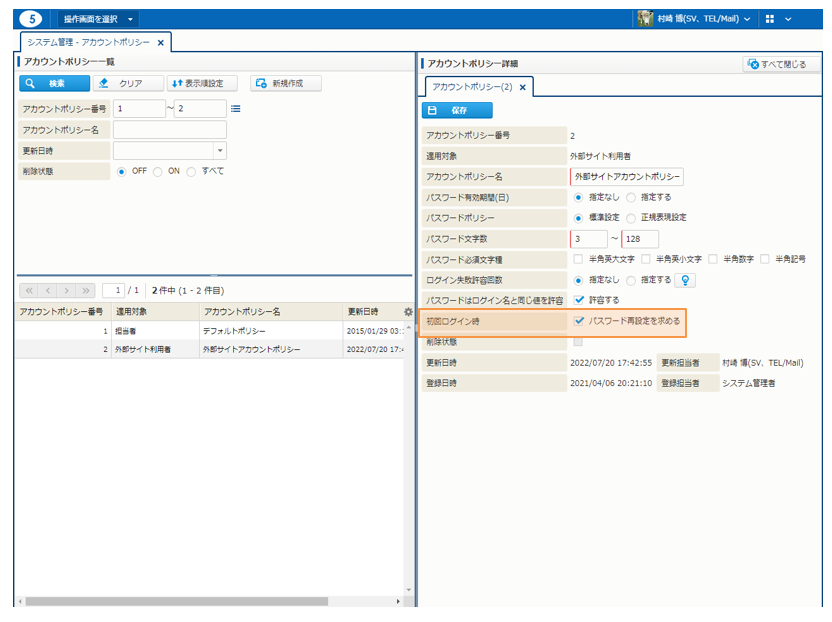Save the policy with 保存 button

[x=457, y=111]
